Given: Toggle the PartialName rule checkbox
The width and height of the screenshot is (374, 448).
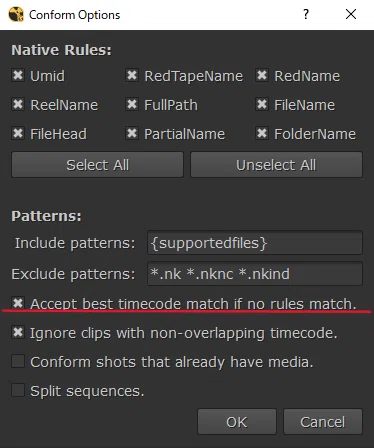Looking at the screenshot, I should point(132,133).
